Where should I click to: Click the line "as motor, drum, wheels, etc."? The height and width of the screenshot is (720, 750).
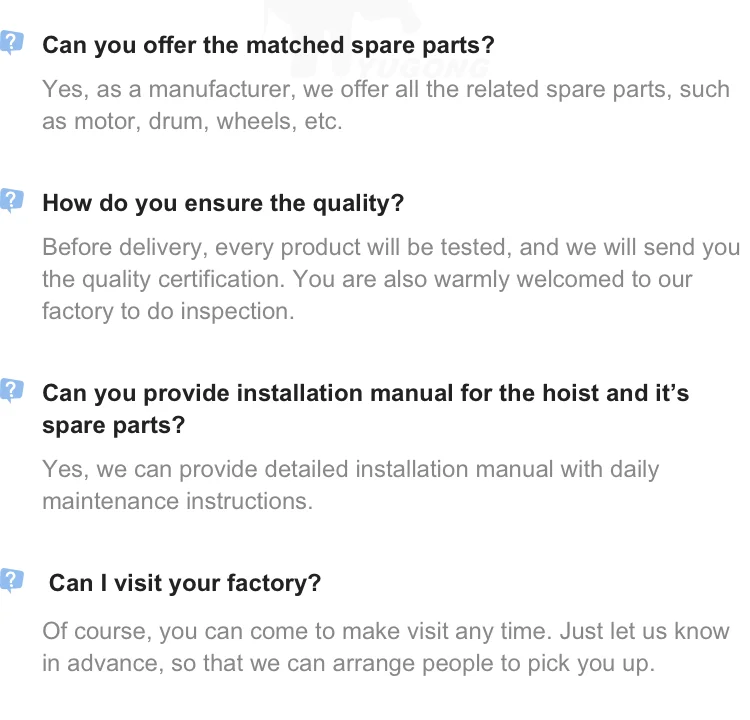(192, 122)
